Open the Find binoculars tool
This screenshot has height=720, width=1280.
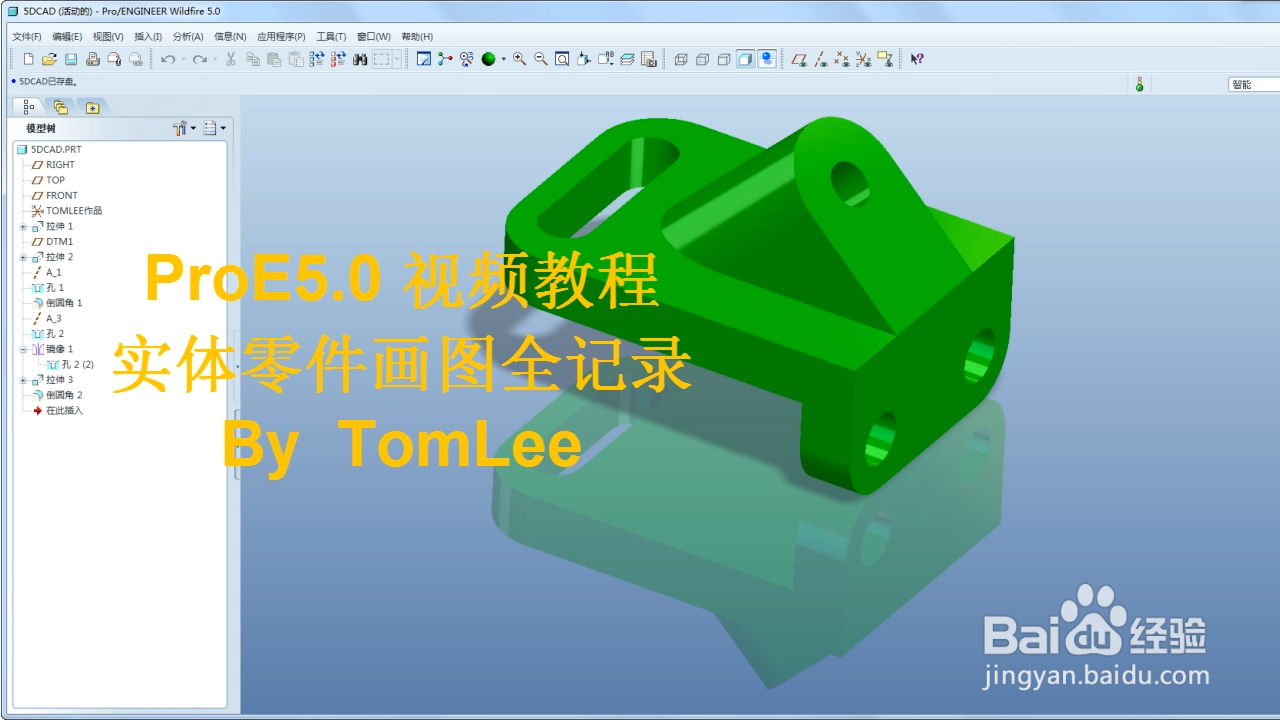pyautogui.click(x=360, y=59)
